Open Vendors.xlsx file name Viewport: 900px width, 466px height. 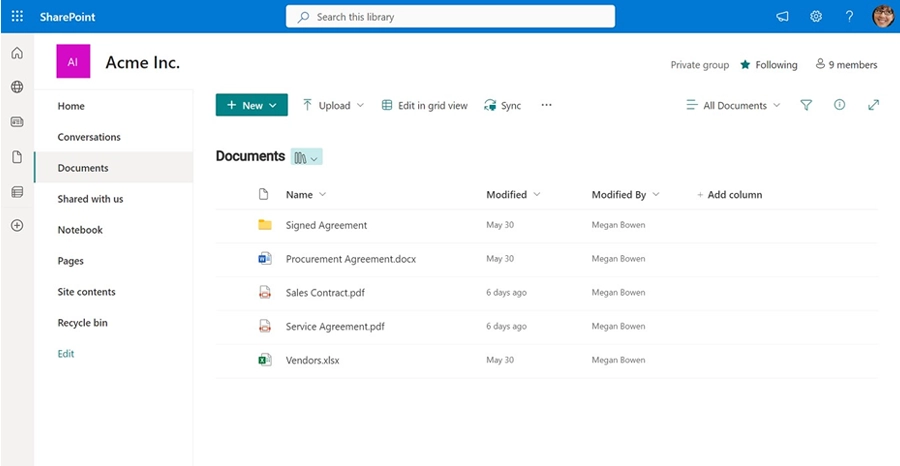[x=312, y=360]
